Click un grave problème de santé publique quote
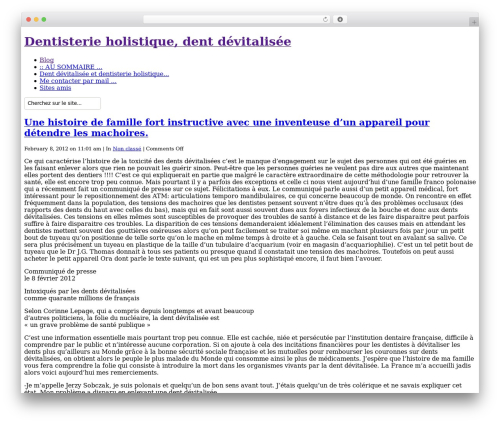500x423 pixels. [87, 325]
